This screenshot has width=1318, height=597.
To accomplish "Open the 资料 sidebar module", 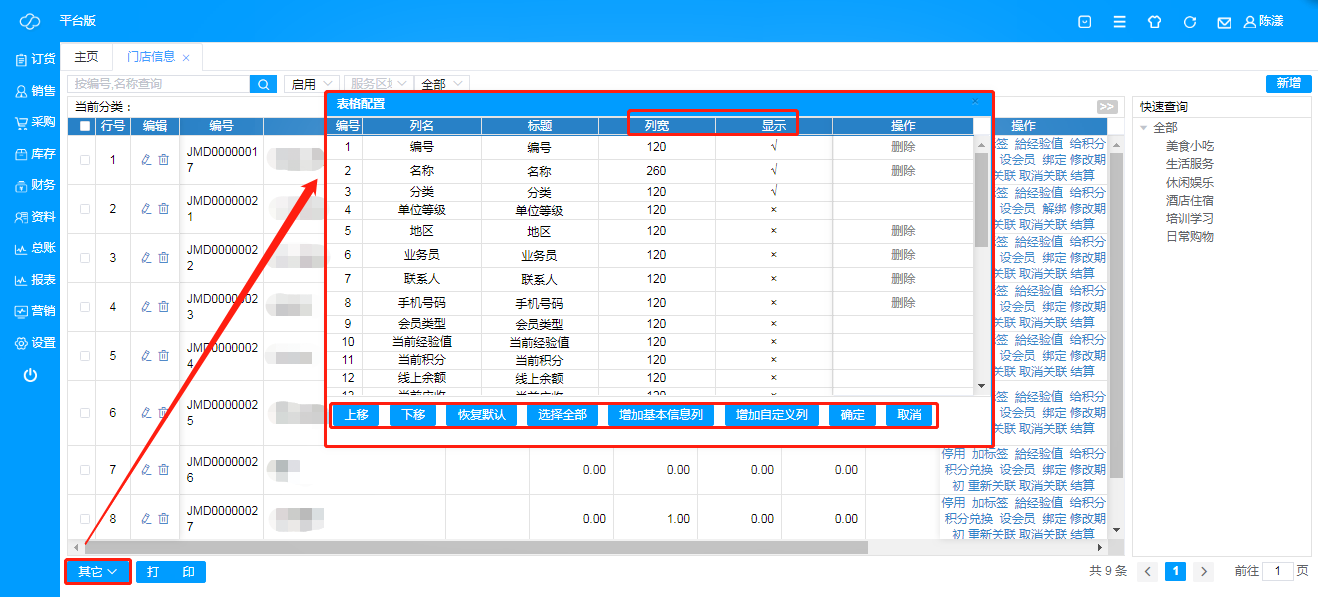I will click(35, 216).
